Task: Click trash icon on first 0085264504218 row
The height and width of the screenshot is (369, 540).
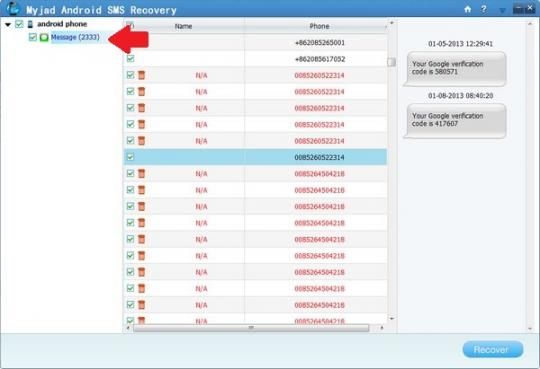Action: (141, 174)
